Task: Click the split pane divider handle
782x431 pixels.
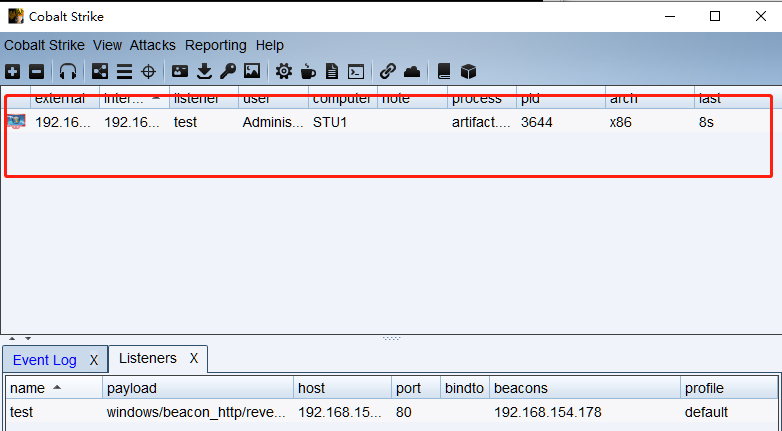Action: click(391, 338)
